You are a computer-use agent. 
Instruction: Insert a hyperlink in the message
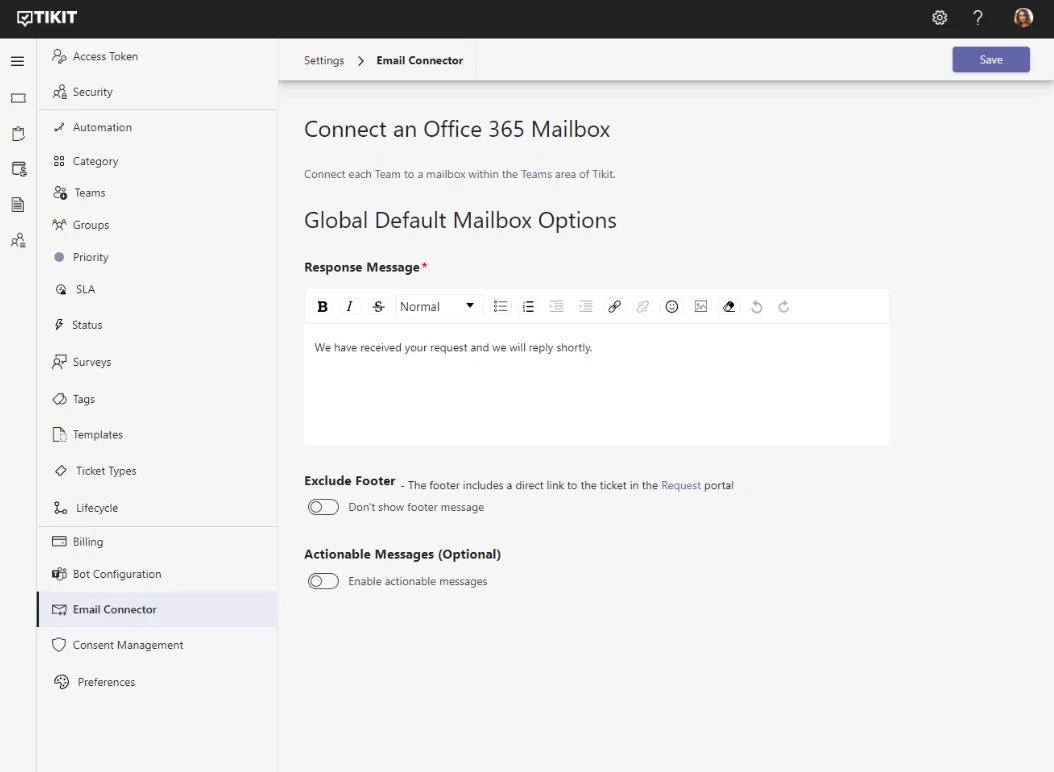click(x=614, y=307)
